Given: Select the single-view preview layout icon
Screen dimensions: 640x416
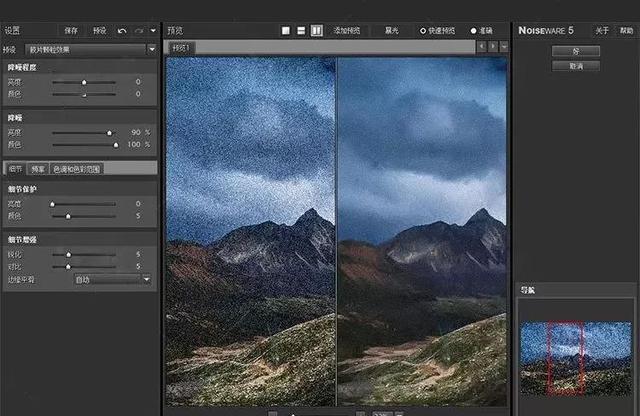Looking at the screenshot, I should pos(286,31).
